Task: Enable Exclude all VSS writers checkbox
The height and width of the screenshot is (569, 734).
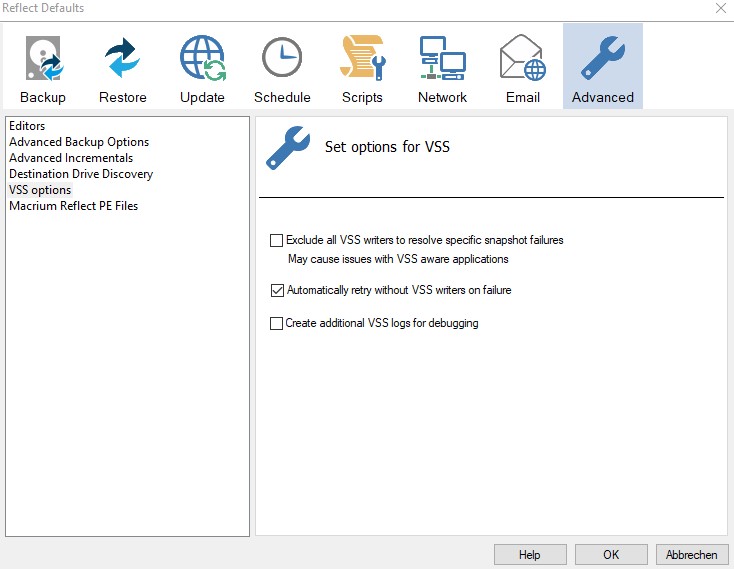Action: 276,241
